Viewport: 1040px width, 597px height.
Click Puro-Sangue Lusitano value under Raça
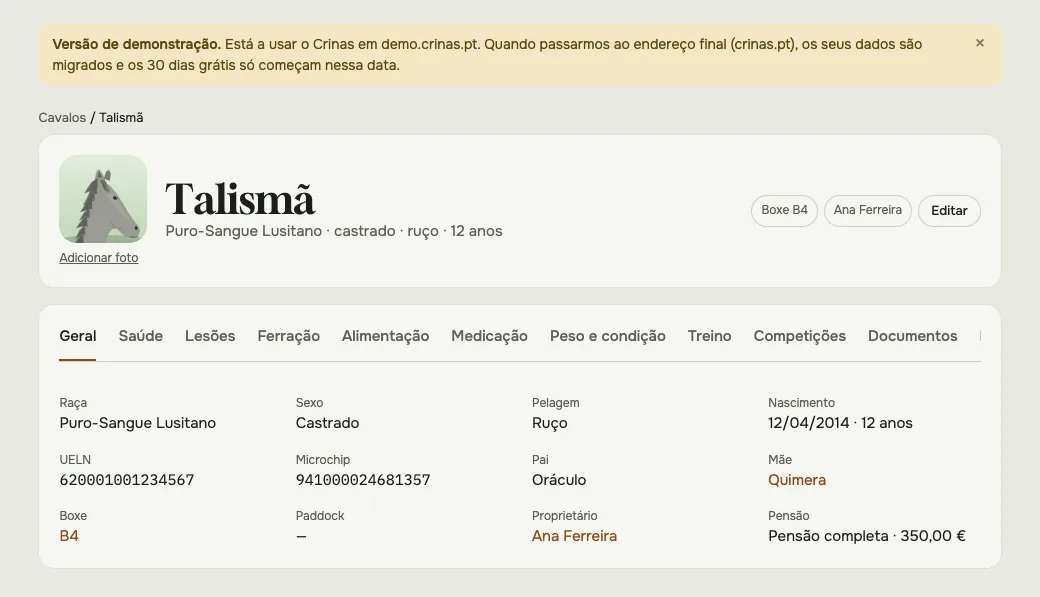137,423
